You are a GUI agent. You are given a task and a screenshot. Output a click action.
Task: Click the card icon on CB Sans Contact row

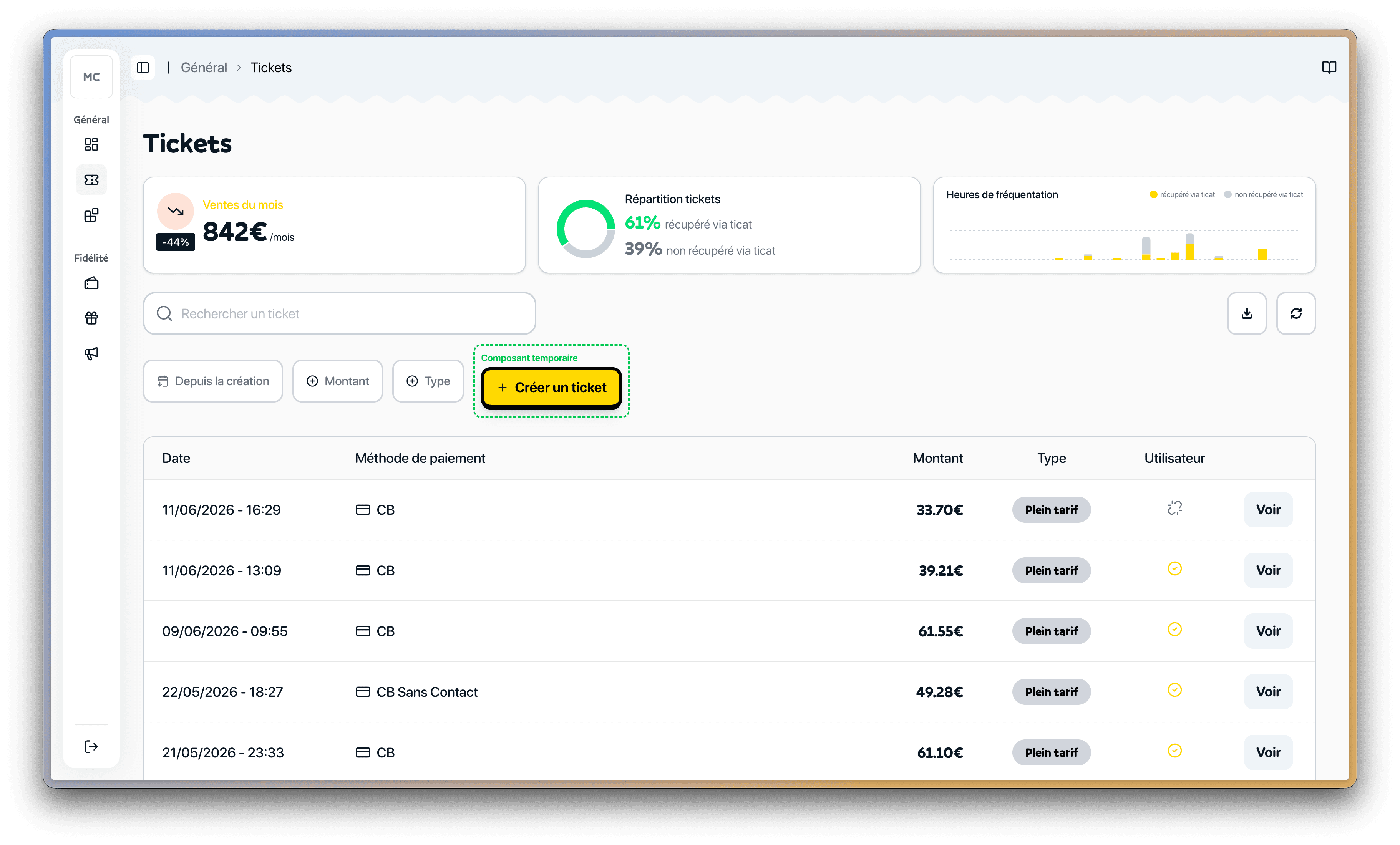[363, 692]
